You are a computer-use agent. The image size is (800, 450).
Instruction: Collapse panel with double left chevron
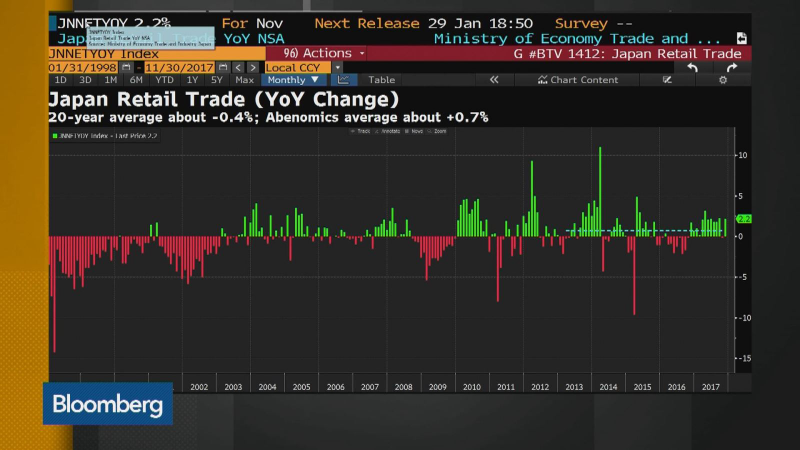(x=494, y=80)
